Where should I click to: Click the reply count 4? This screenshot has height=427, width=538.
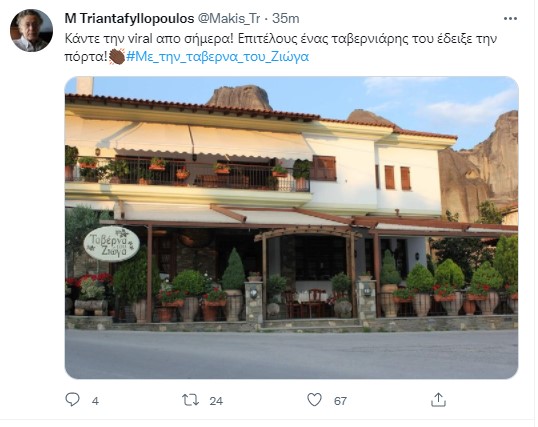(x=95, y=401)
